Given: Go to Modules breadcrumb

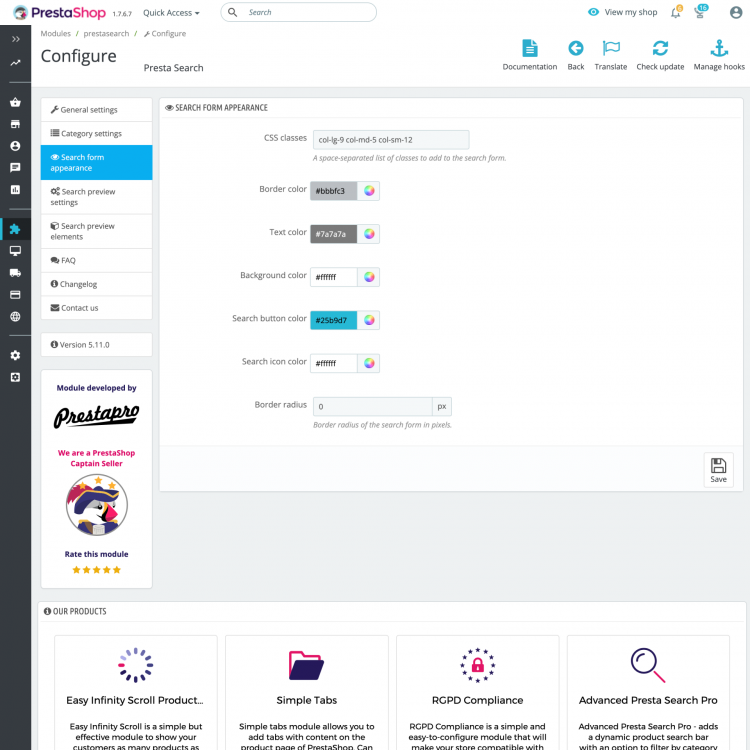Looking at the screenshot, I should pos(55,33).
